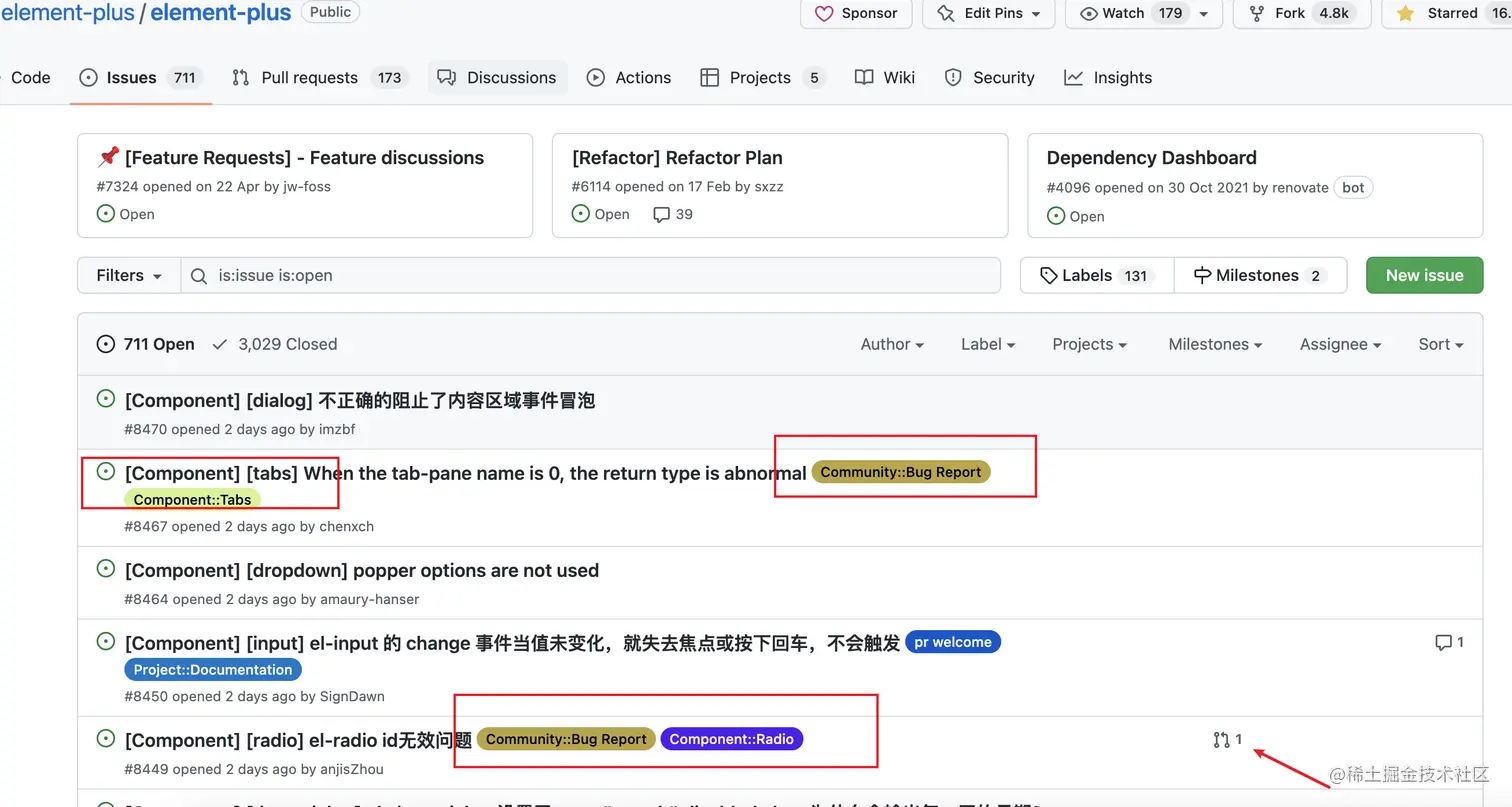Click the chenxch author link
This screenshot has height=807, width=1512.
347,526
